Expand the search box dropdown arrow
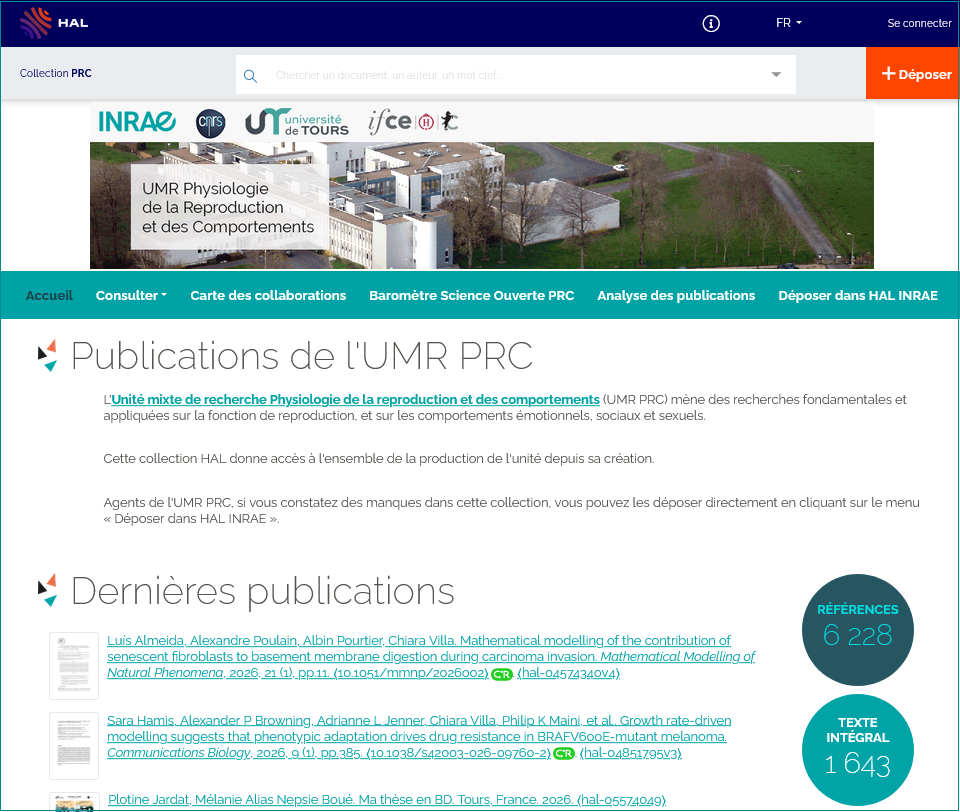This screenshot has height=812, width=960. tap(776, 75)
